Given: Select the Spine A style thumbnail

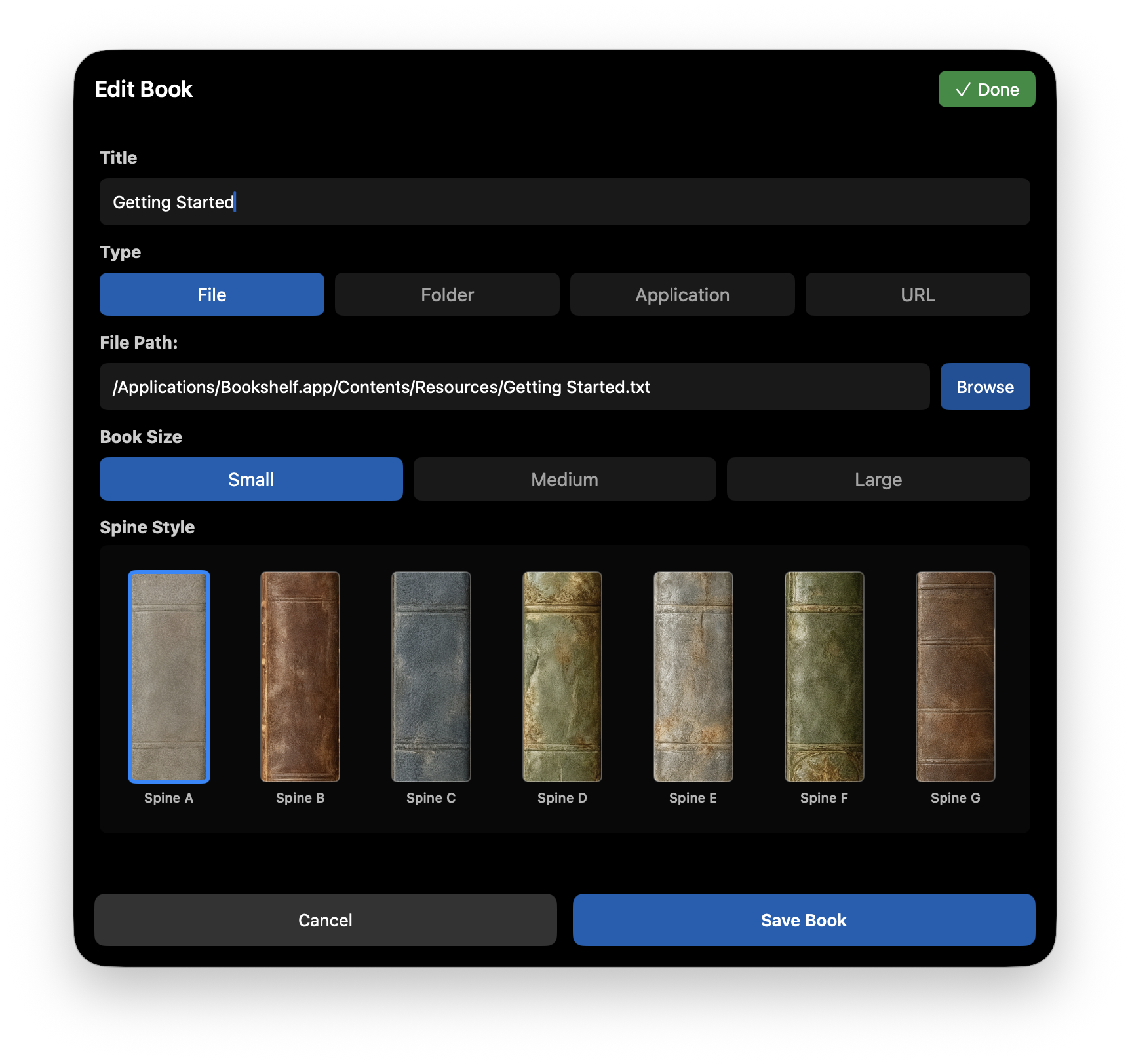Looking at the screenshot, I should pos(169,676).
